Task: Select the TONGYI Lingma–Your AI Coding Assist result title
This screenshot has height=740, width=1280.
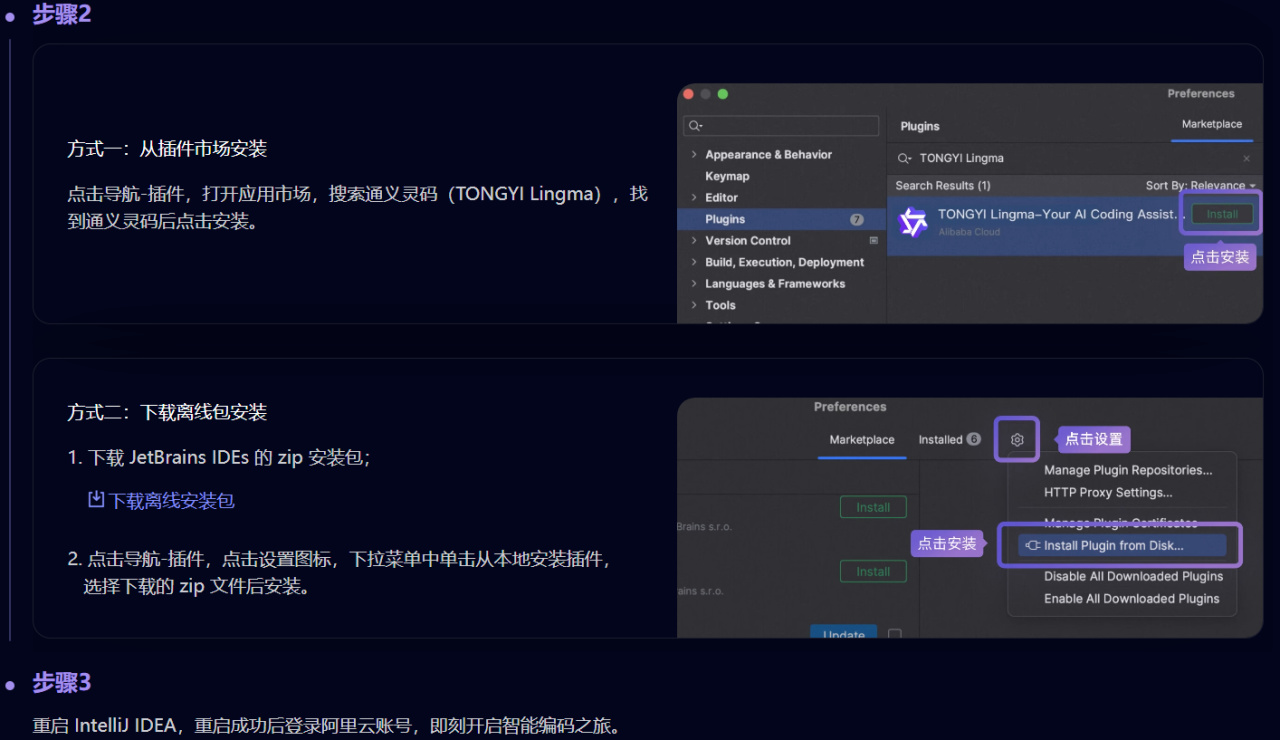Action: point(1062,214)
